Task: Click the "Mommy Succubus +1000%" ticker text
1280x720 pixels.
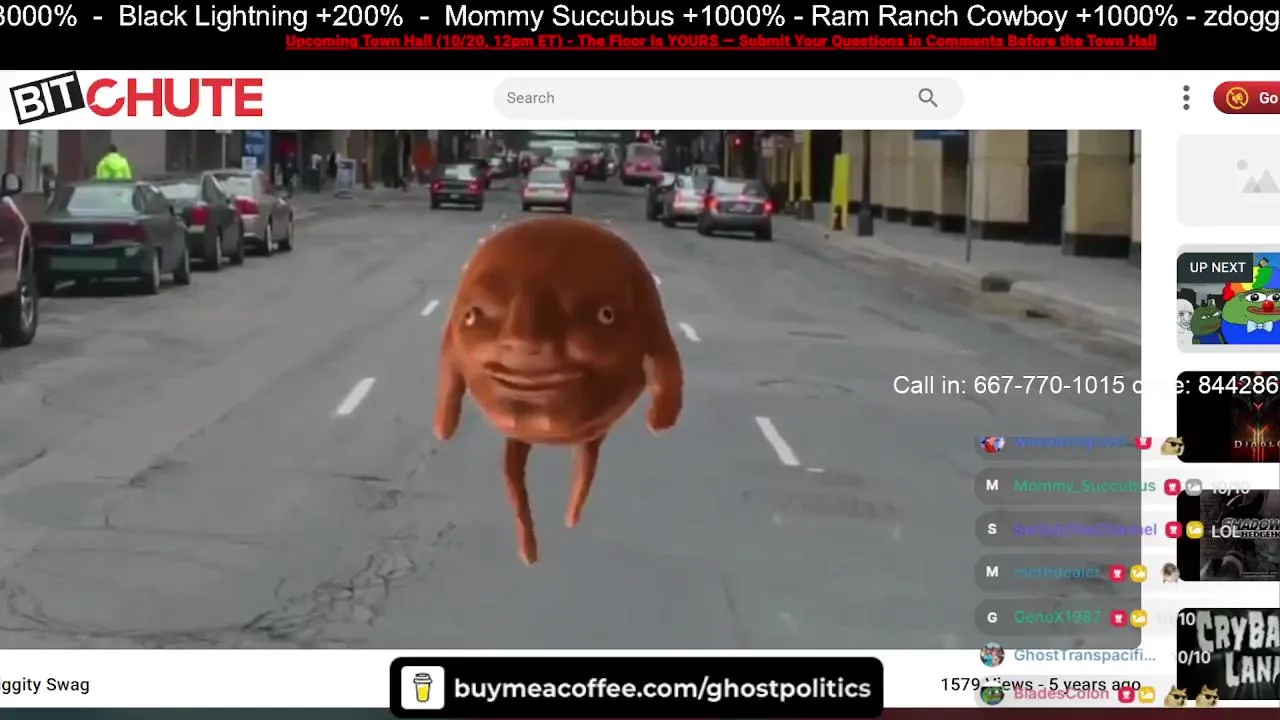Action: click(614, 16)
